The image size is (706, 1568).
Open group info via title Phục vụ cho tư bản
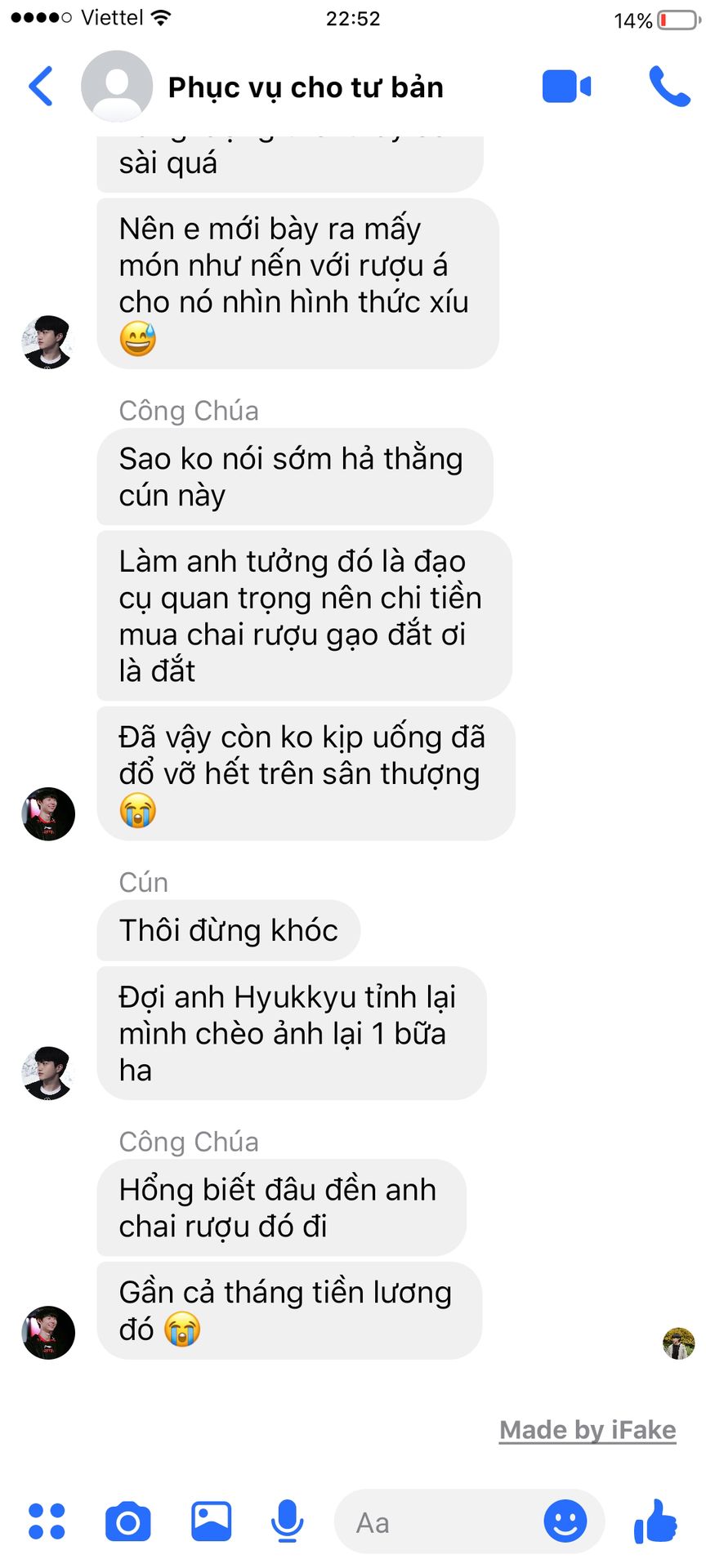306,87
